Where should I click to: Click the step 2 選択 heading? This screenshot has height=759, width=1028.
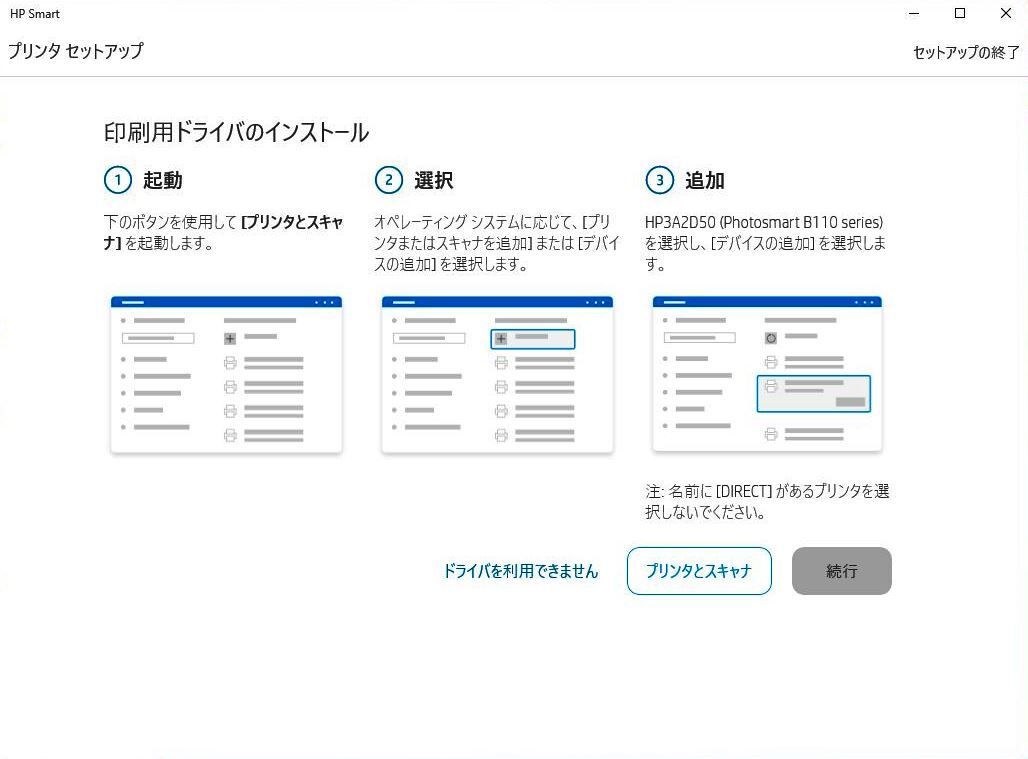tap(433, 180)
